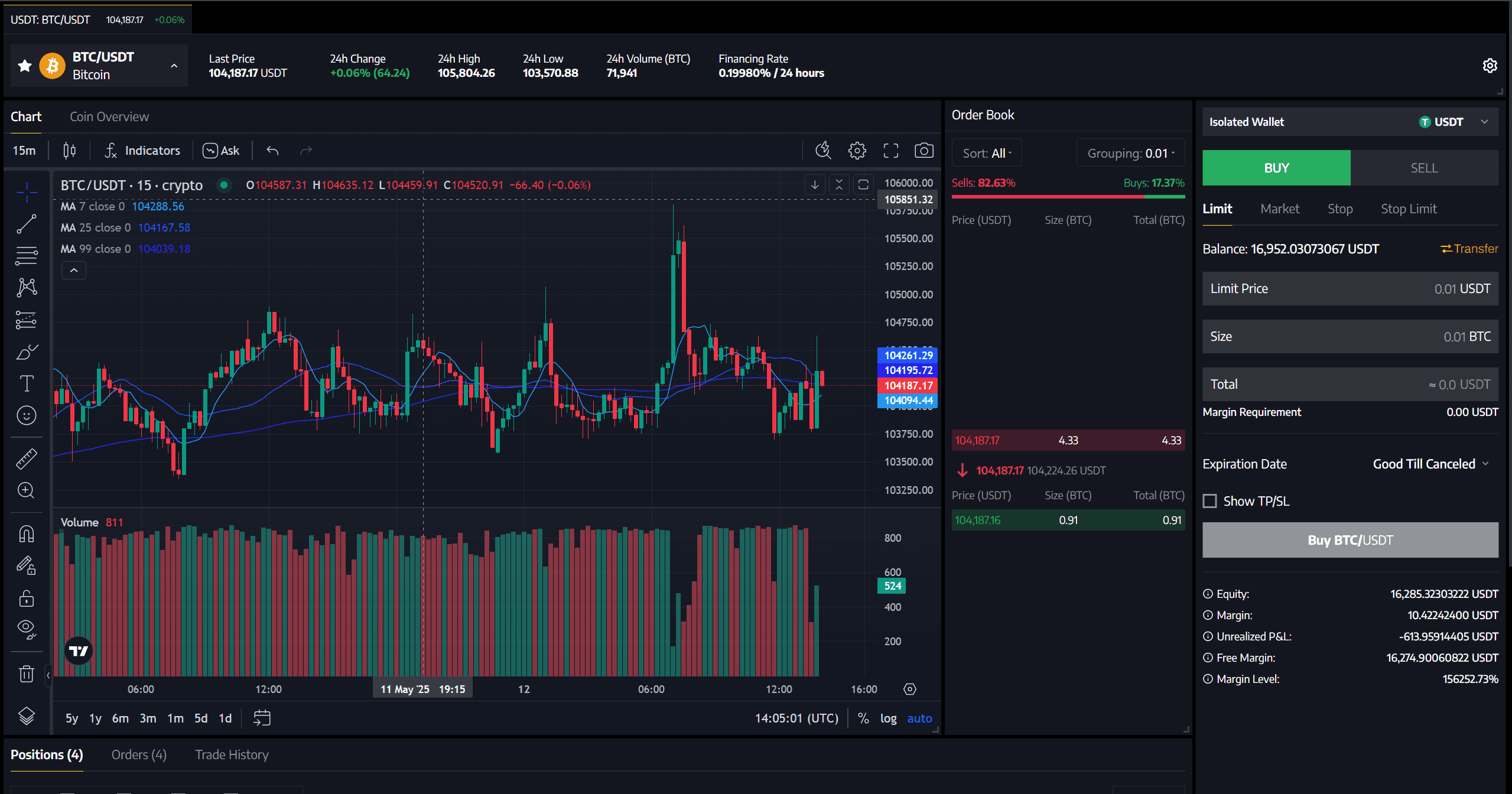The image size is (1512, 794).
Task: Switch to Market order type
Action: pyautogui.click(x=1280, y=209)
